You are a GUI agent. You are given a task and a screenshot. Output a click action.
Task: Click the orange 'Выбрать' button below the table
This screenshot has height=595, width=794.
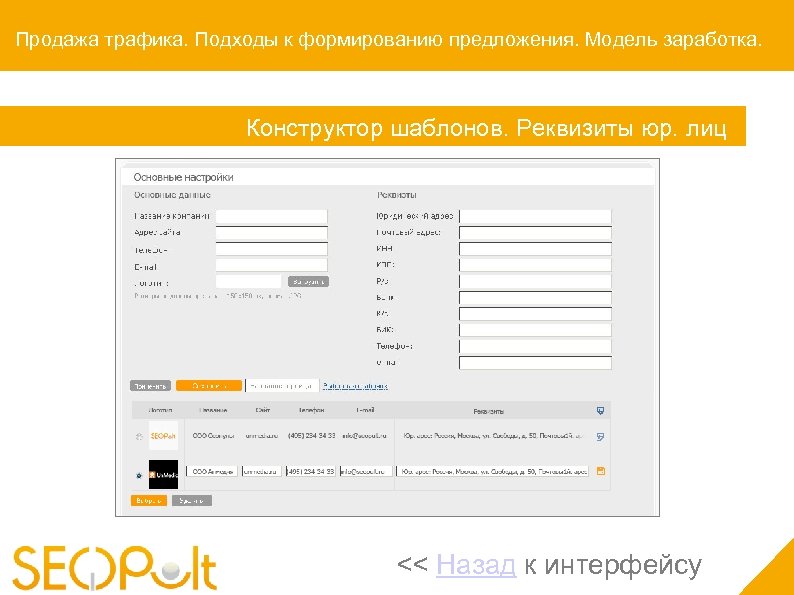pos(149,500)
